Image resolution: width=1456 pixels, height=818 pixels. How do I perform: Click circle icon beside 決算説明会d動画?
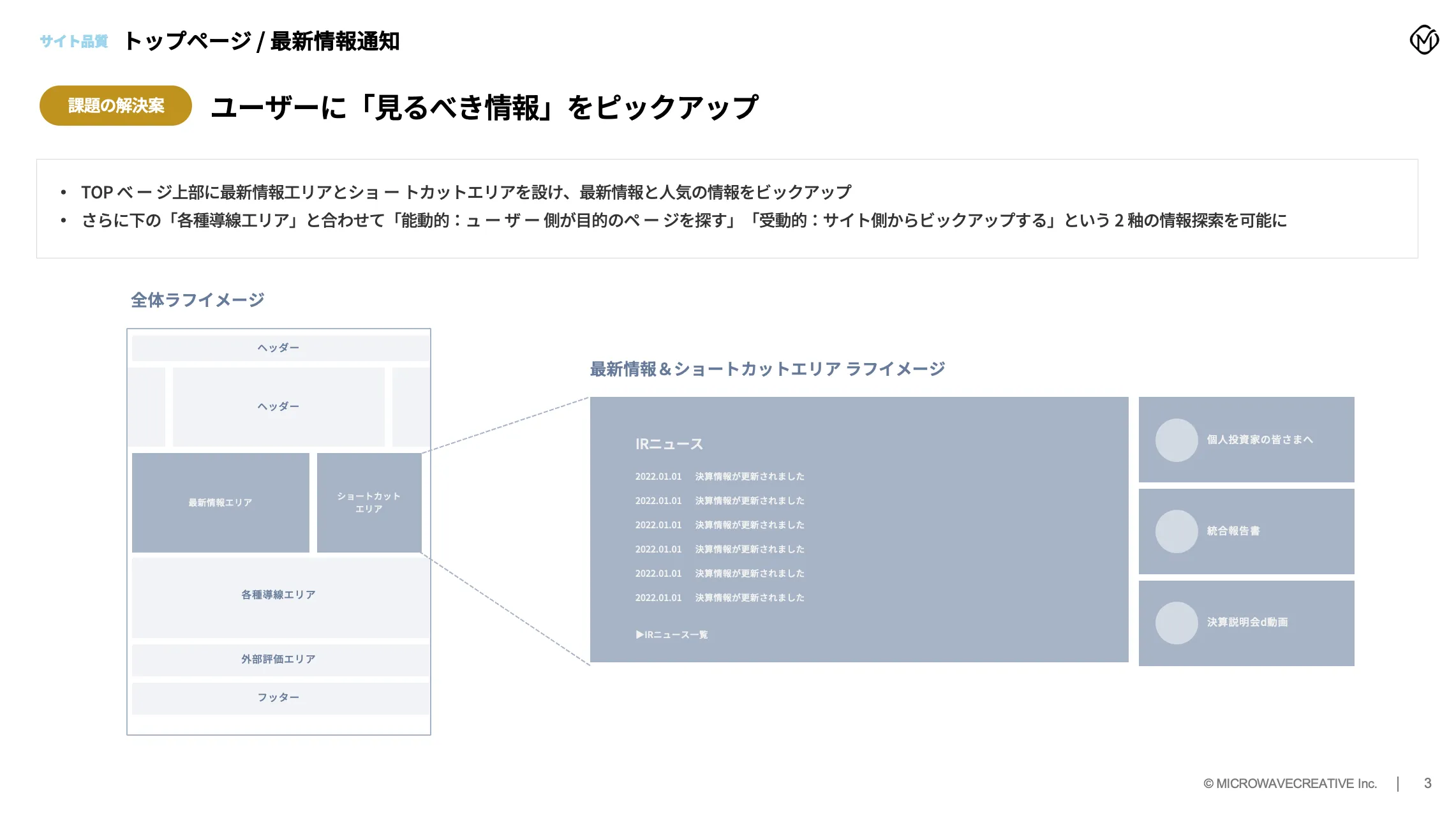coord(1176,623)
